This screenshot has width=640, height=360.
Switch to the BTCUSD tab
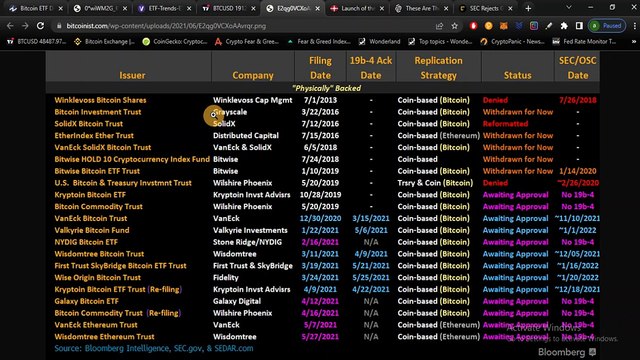pyautogui.click(x=229, y=8)
